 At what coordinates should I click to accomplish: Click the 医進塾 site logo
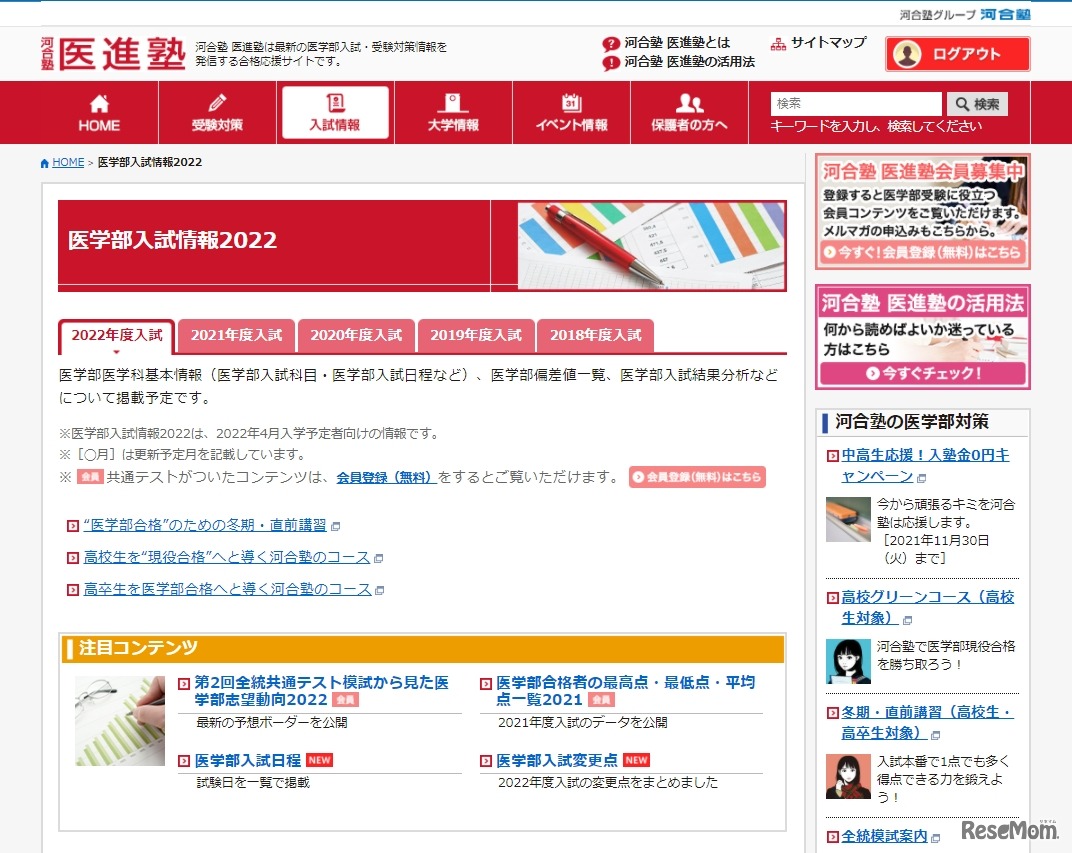tap(113, 53)
